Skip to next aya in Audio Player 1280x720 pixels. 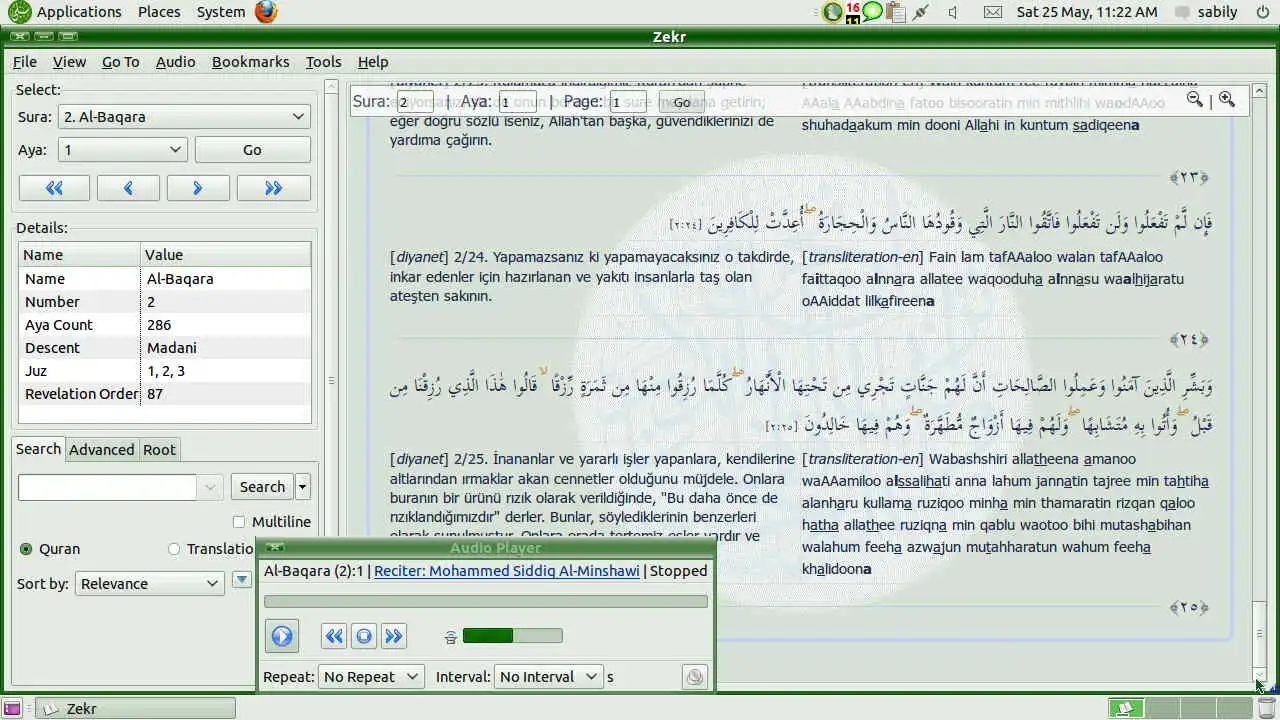point(394,636)
